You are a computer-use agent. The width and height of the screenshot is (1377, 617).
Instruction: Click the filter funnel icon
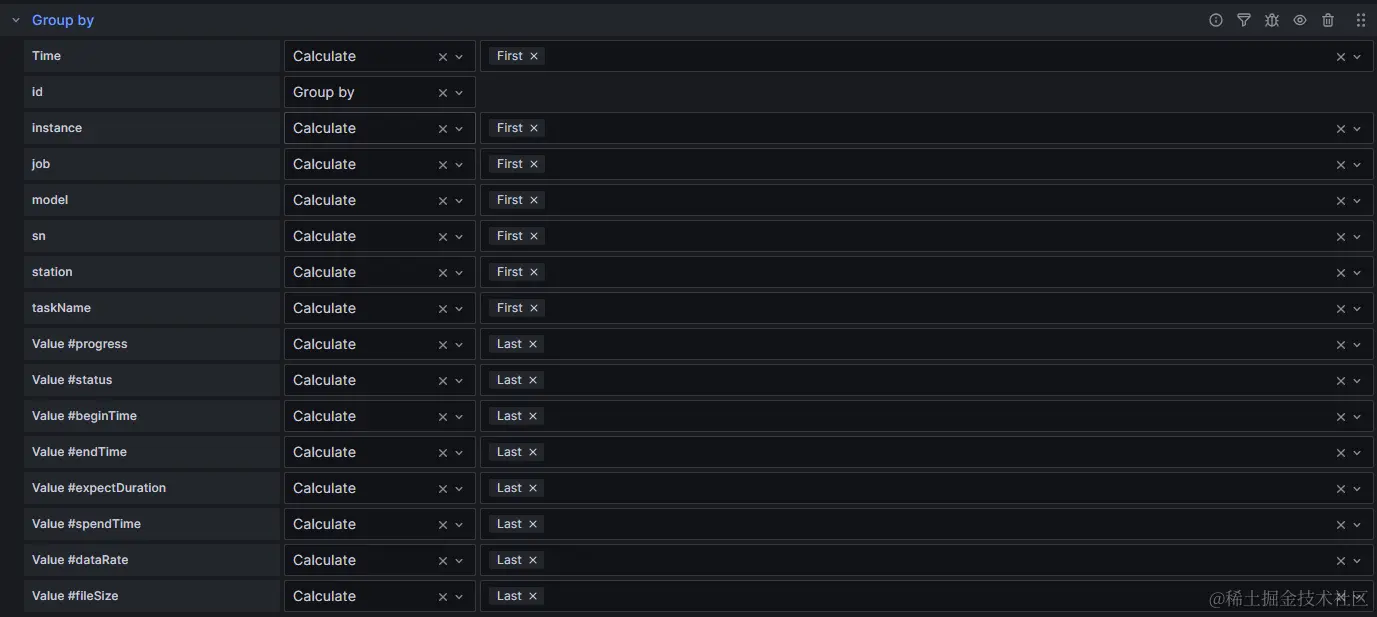pos(1243,20)
